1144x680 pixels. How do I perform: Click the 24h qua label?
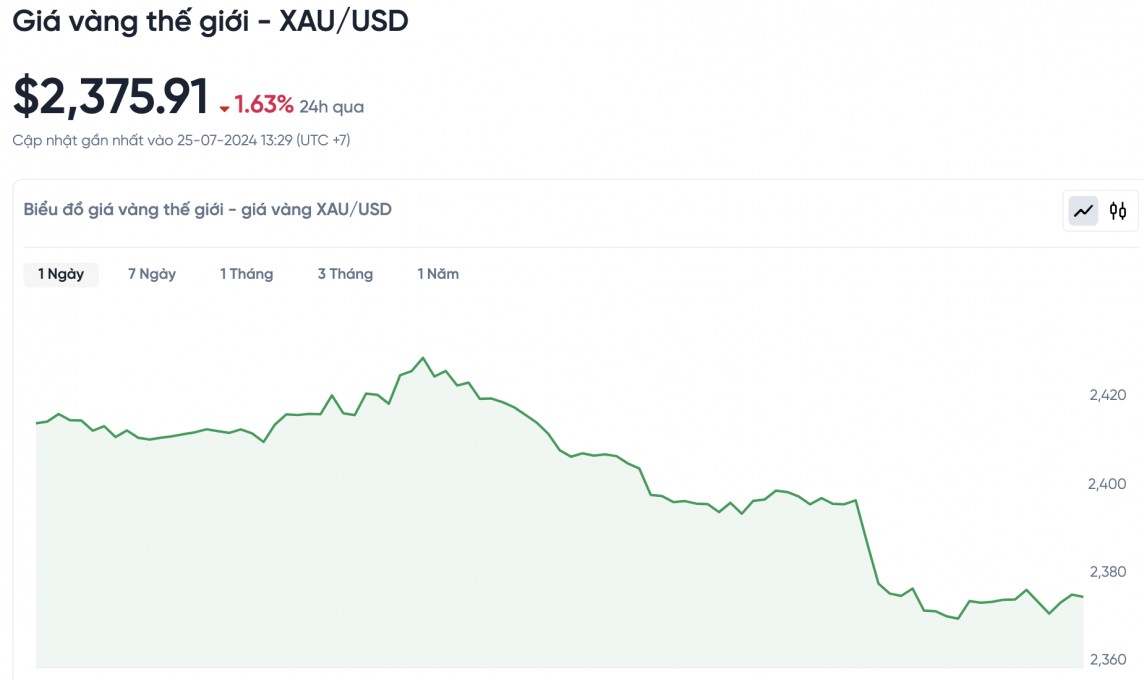(x=332, y=107)
